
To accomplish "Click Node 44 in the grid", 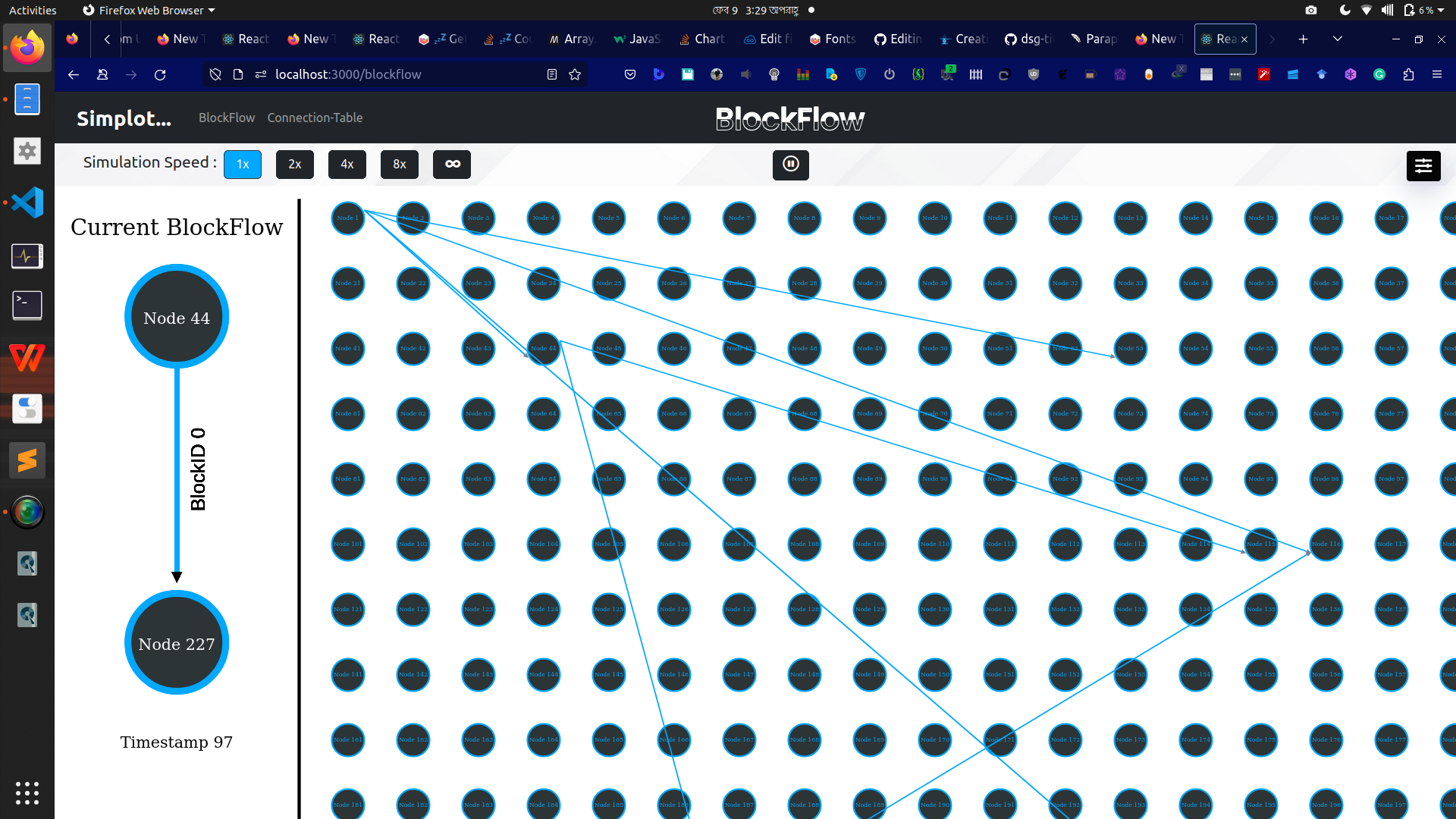I will (x=544, y=348).
